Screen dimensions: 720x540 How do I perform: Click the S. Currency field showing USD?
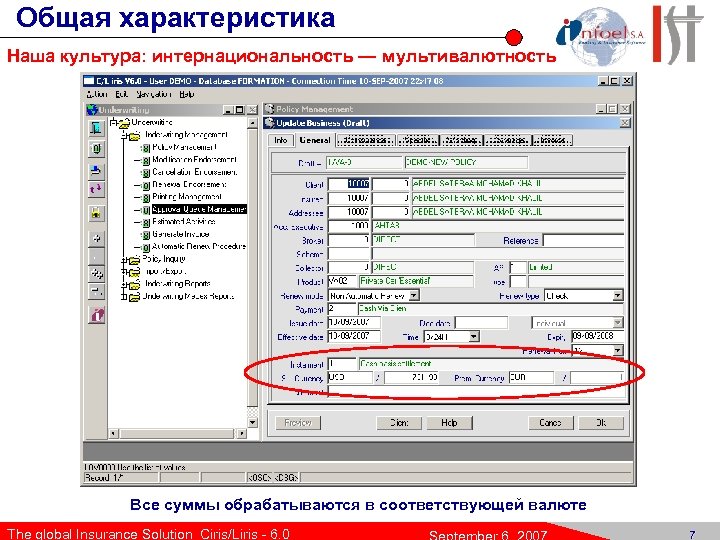click(x=349, y=377)
